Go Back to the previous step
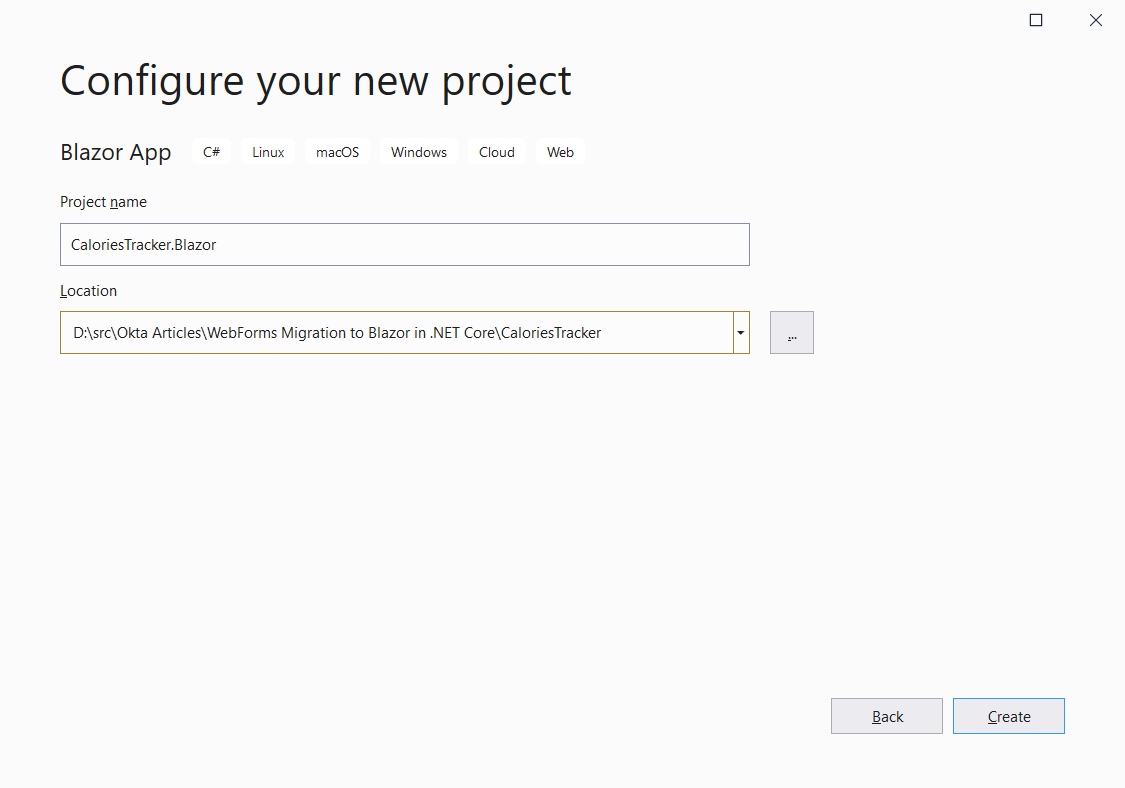This screenshot has height=788, width=1125. 886,716
